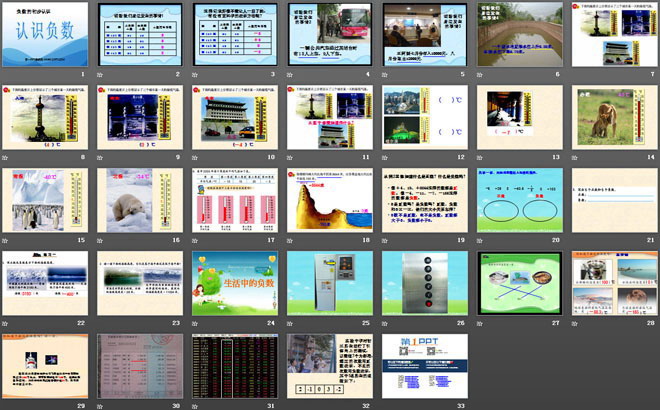Open slide 6 with the canal photo
The width and height of the screenshot is (660, 410).
click(515, 35)
